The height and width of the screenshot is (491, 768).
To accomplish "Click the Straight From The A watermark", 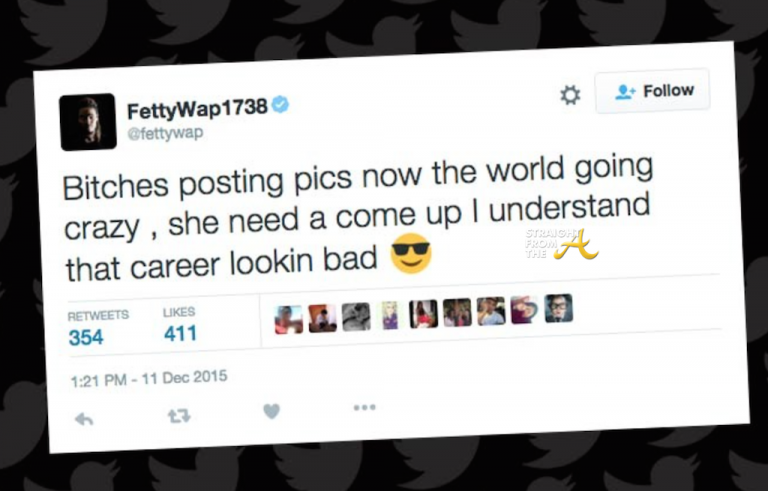I will coord(561,244).
